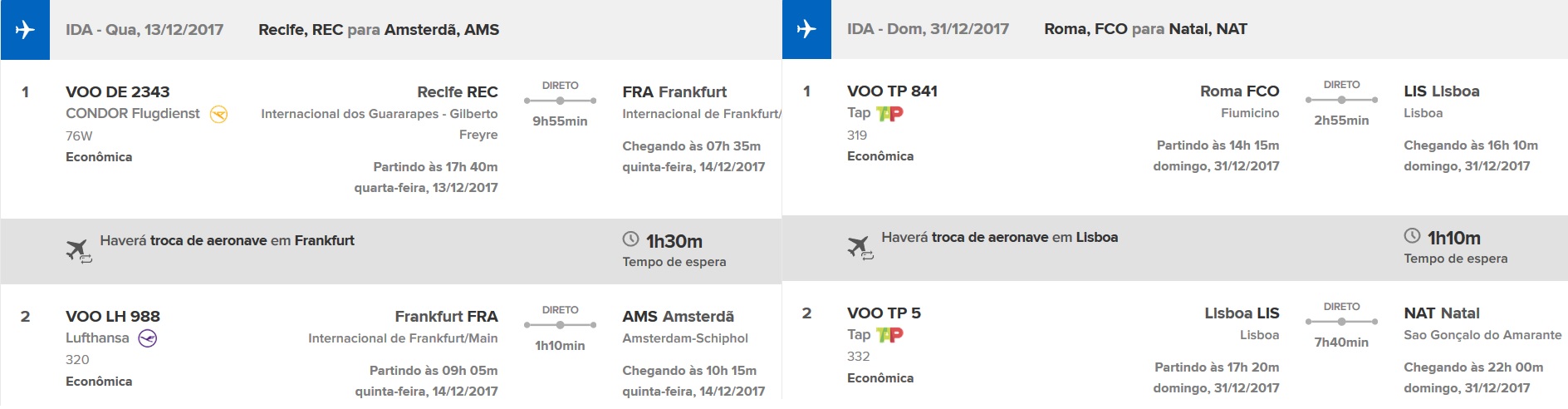Click the TAP logo on flight TP 5
This screenshot has height=409, width=1568.
pyautogui.click(x=890, y=335)
